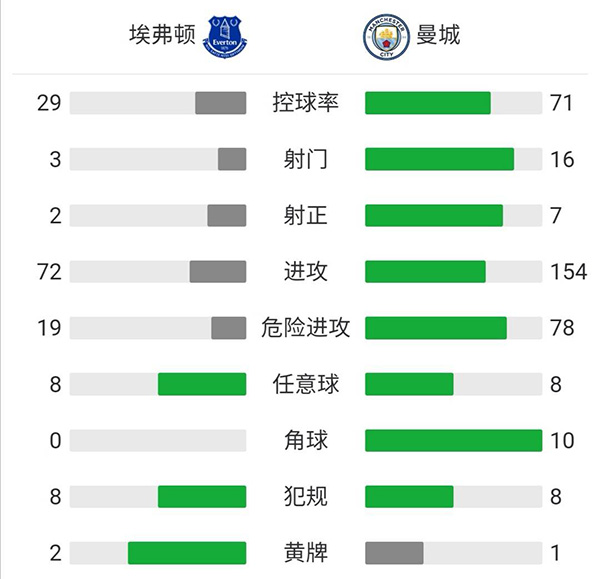This screenshot has height=579, width=600.
Task: Click the 控球率 stat label
Action: click(x=306, y=103)
